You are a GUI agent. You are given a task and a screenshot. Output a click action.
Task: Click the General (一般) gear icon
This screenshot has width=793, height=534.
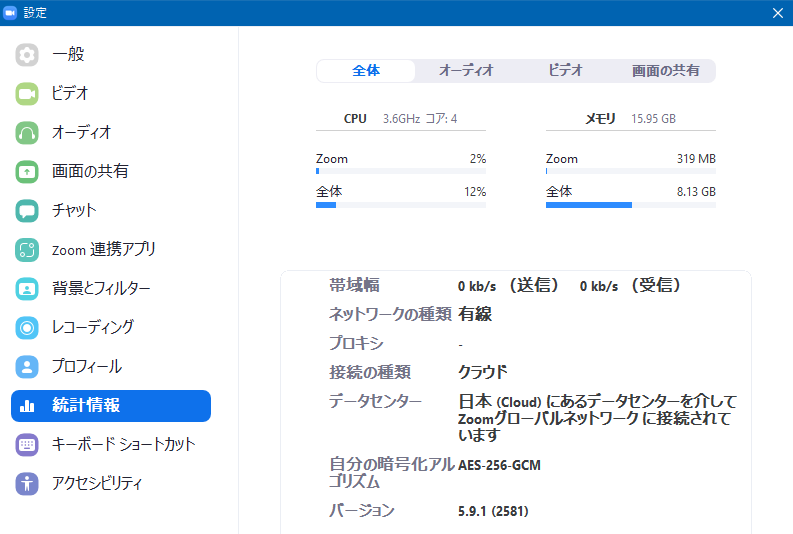tap(27, 55)
